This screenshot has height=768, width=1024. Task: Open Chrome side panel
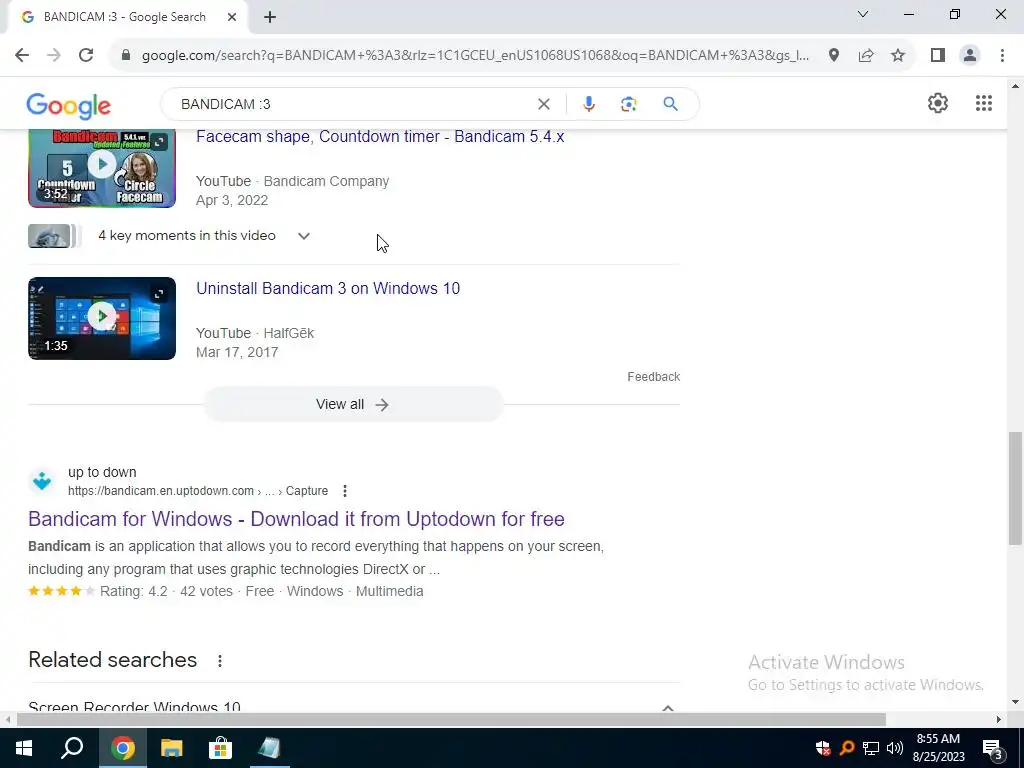coord(938,56)
